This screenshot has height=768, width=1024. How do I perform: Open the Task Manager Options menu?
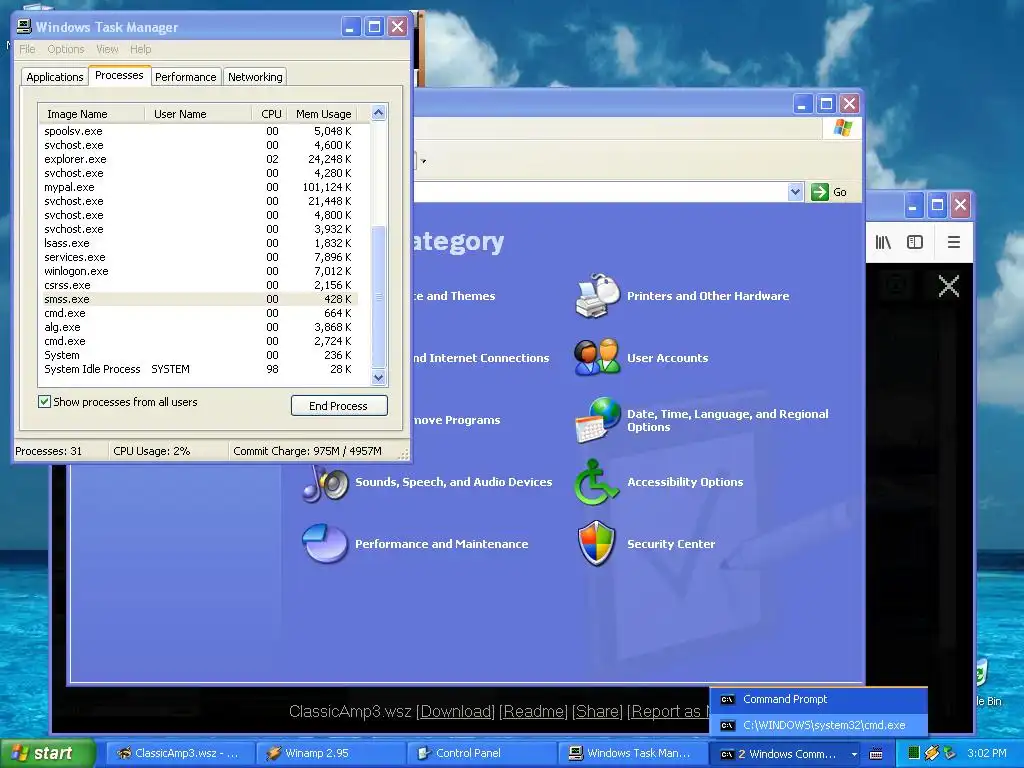(66, 49)
